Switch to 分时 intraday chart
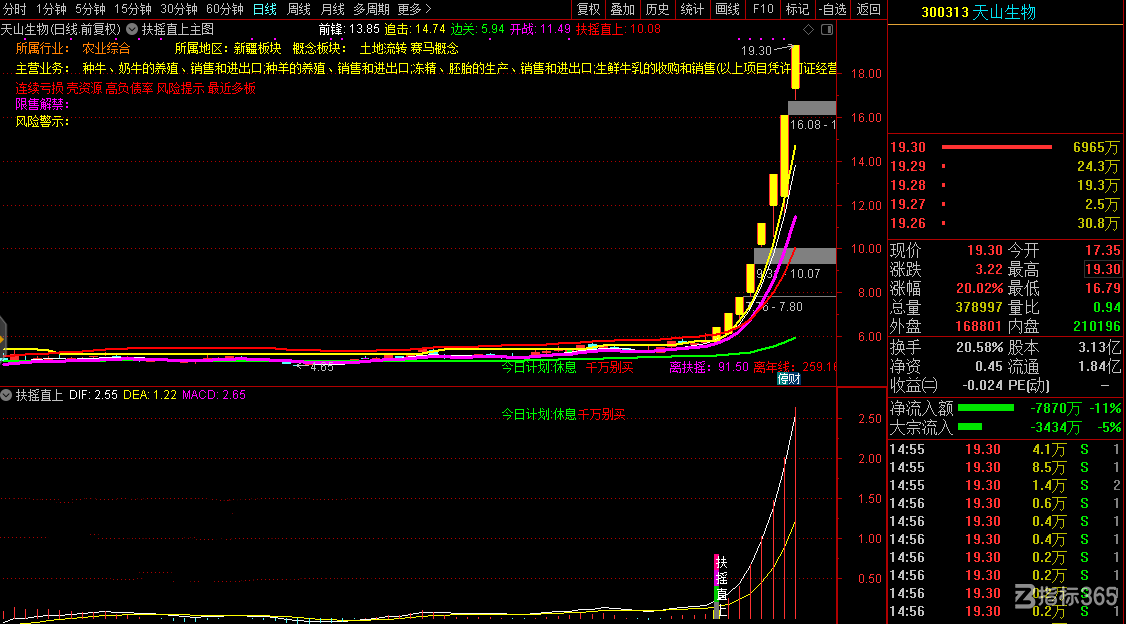The height and width of the screenshot is (624, 1126). tap(14, 9)
